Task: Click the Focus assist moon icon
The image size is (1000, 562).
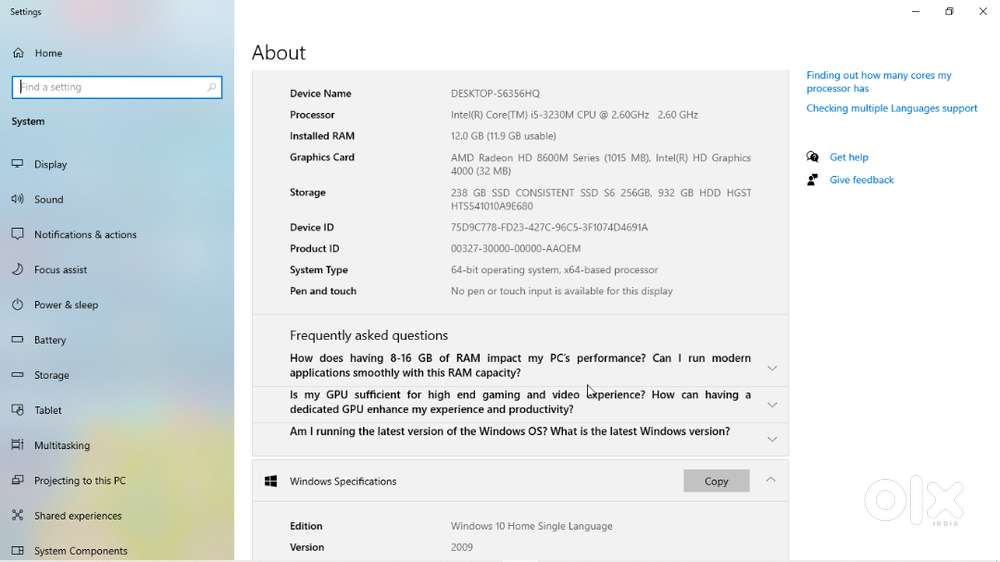Action: click(x=18, y=269)
